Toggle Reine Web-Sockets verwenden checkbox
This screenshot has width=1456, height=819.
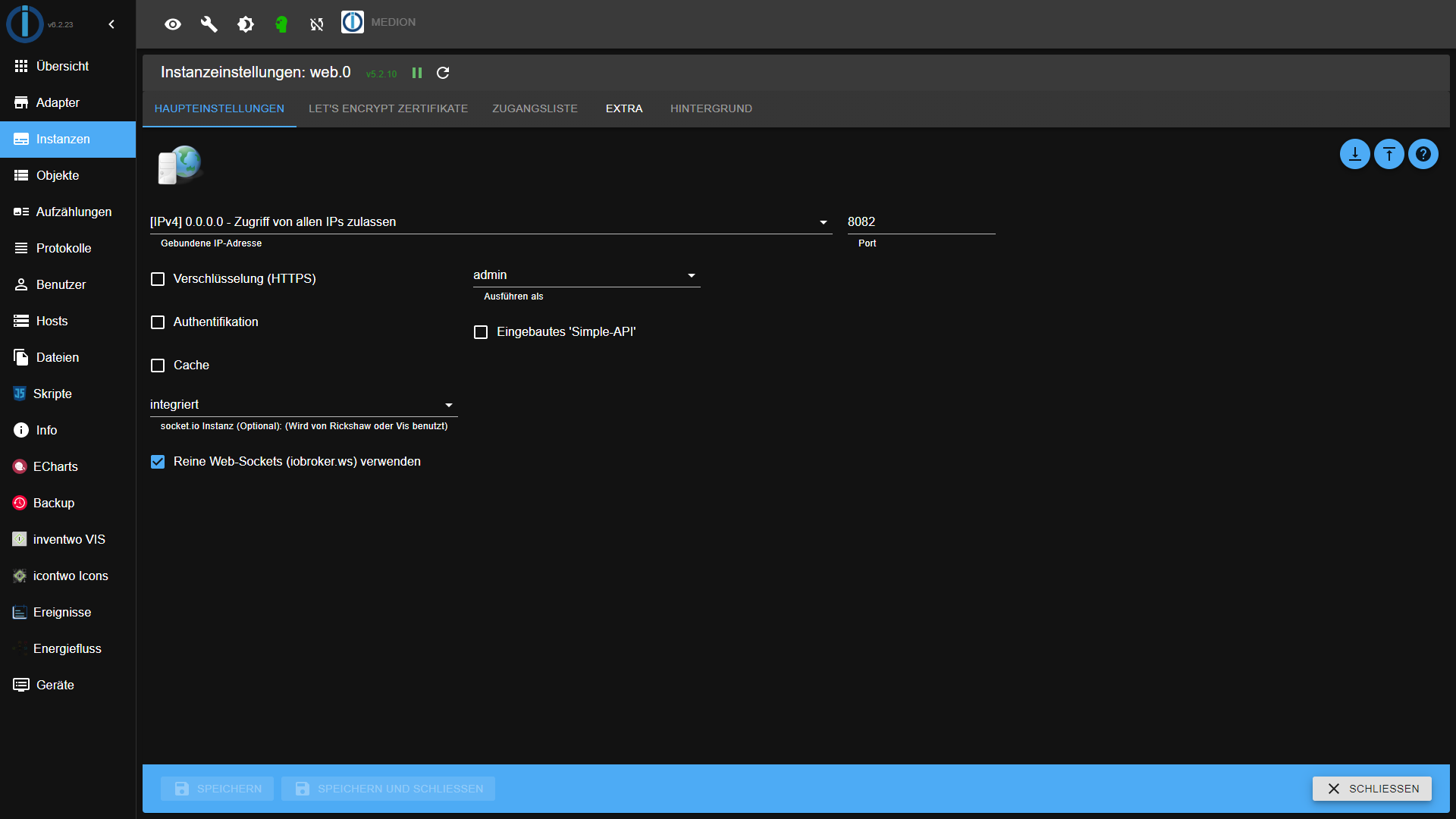point(158,461)
